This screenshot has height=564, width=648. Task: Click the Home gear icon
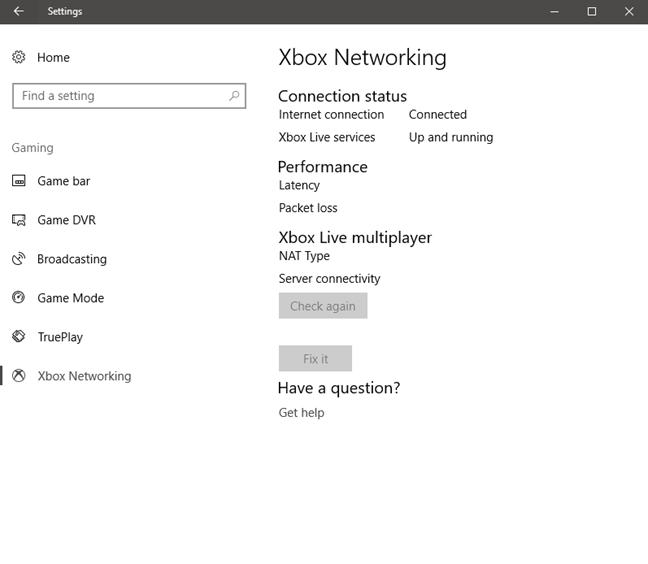(19, 57)
